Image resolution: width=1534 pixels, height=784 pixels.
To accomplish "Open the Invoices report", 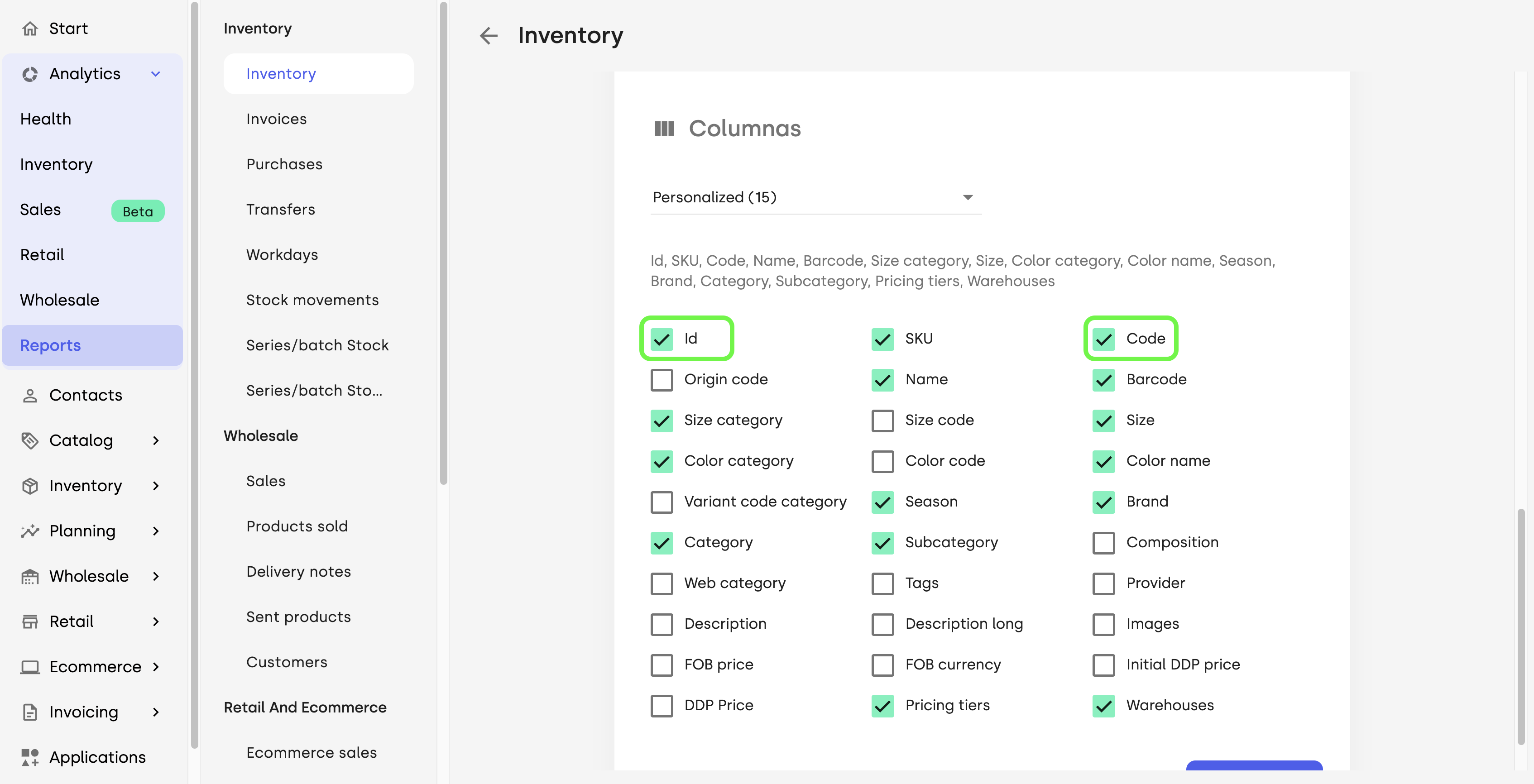I will (319, 119).
